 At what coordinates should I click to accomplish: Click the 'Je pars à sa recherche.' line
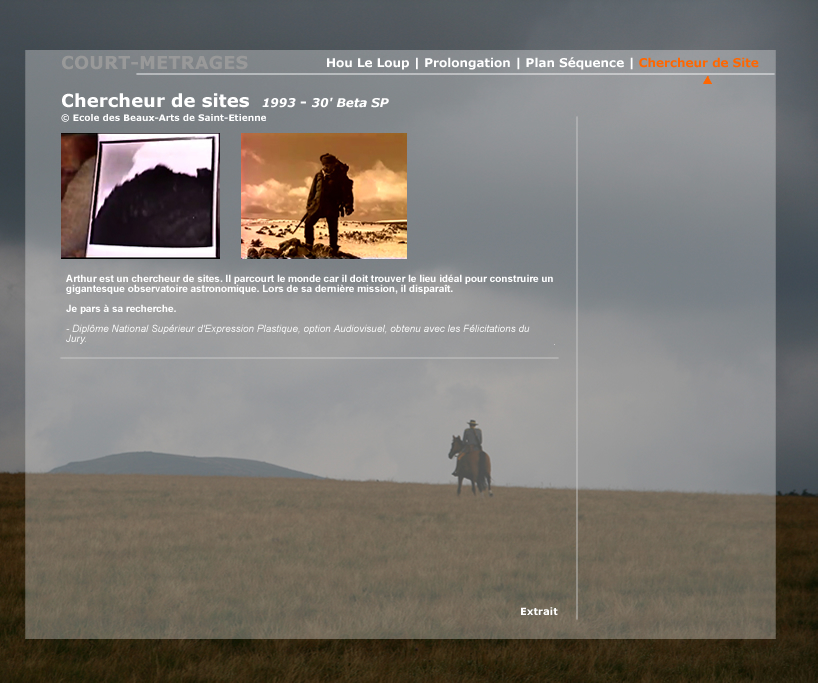point(121,309)
